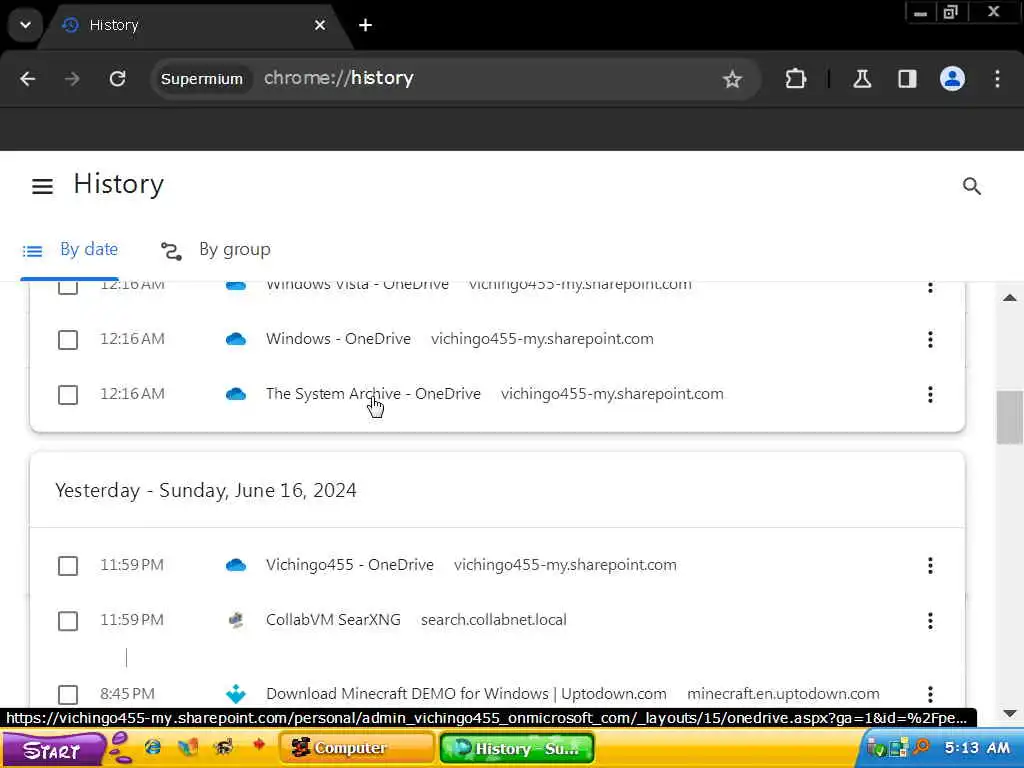Screen dimensions: 1024x768
Task: Check the CollabVM SearXNG entry
Action: pos(68,620)
